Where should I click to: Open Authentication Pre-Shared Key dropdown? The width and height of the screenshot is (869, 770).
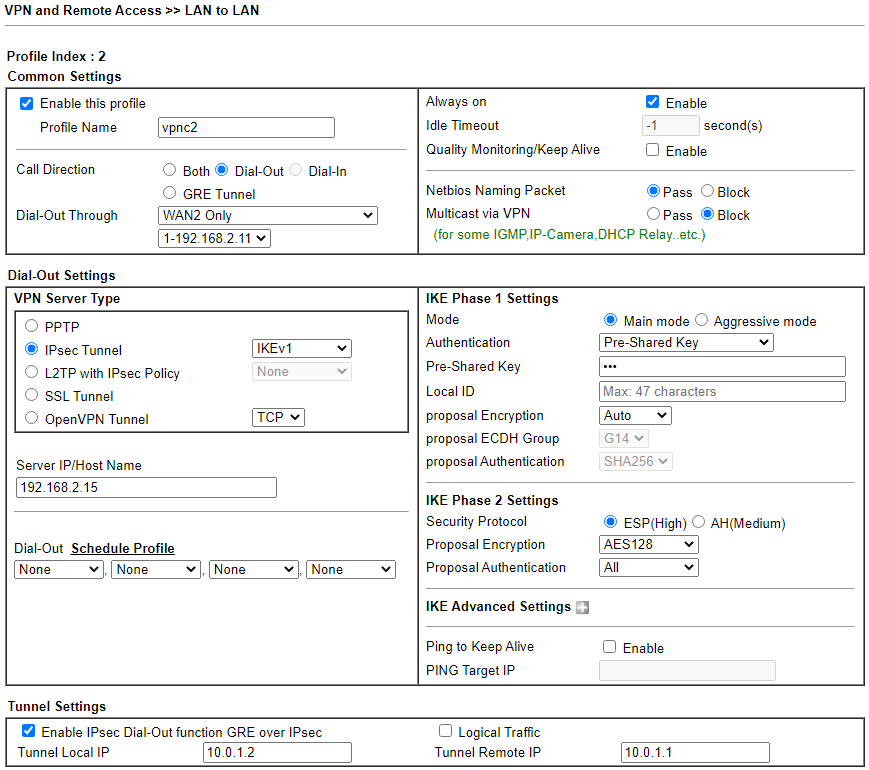(x=686, y=343)
